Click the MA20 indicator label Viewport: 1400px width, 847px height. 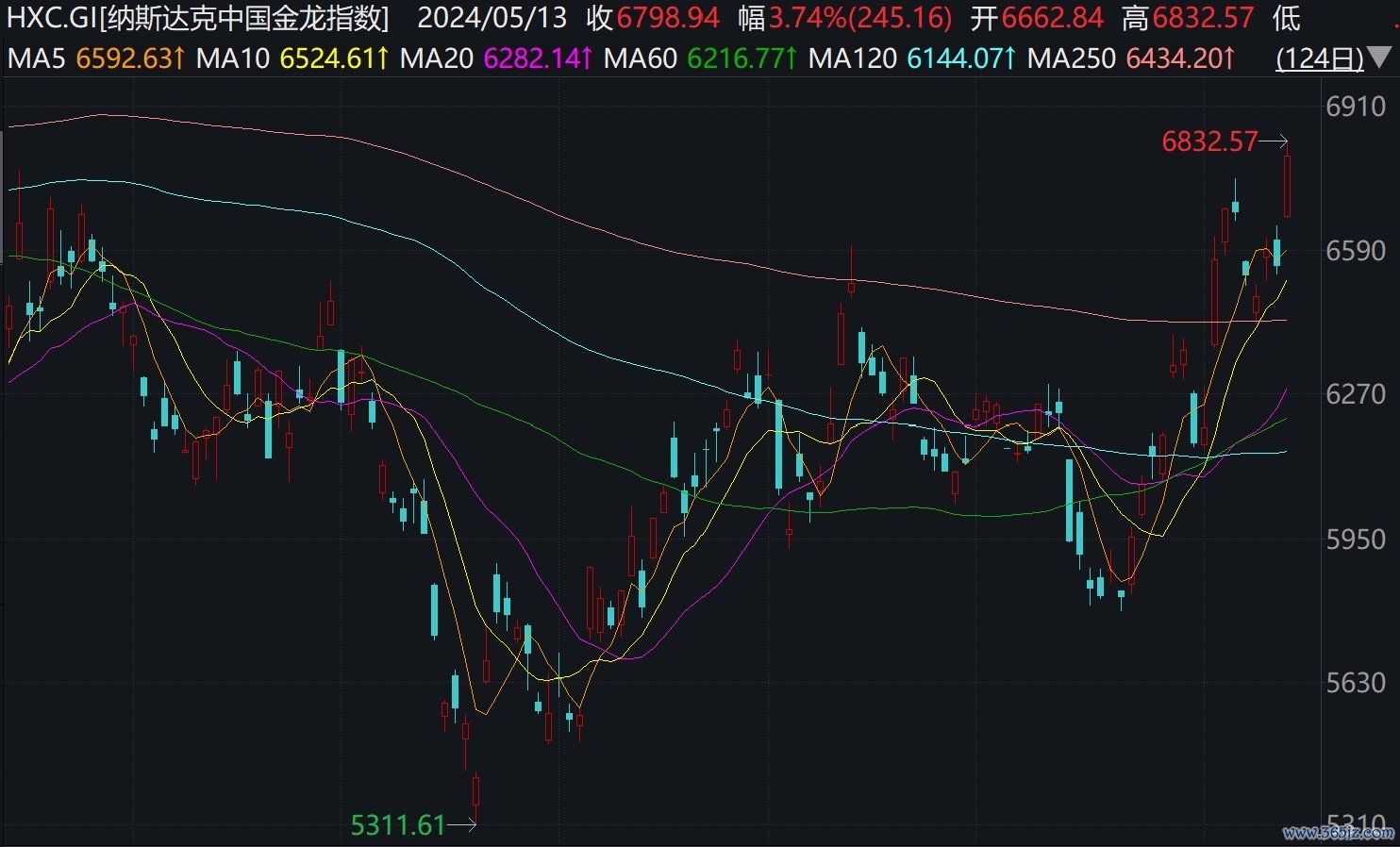[436, 59]
